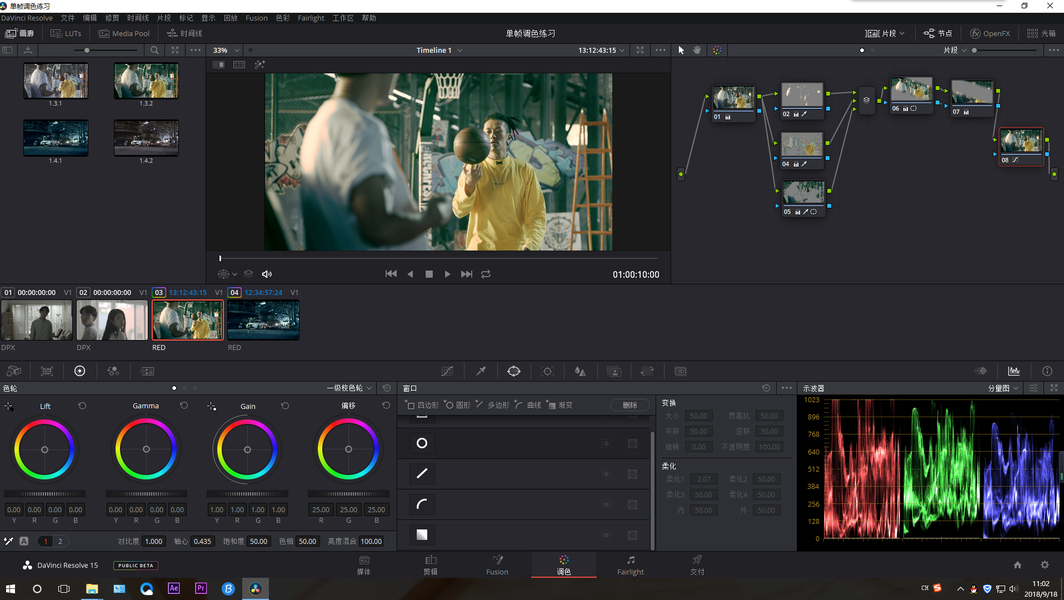This screenshot has height=600, width=1064.
Task: Toggle invert on the circle window
Action: click(606, 443)
